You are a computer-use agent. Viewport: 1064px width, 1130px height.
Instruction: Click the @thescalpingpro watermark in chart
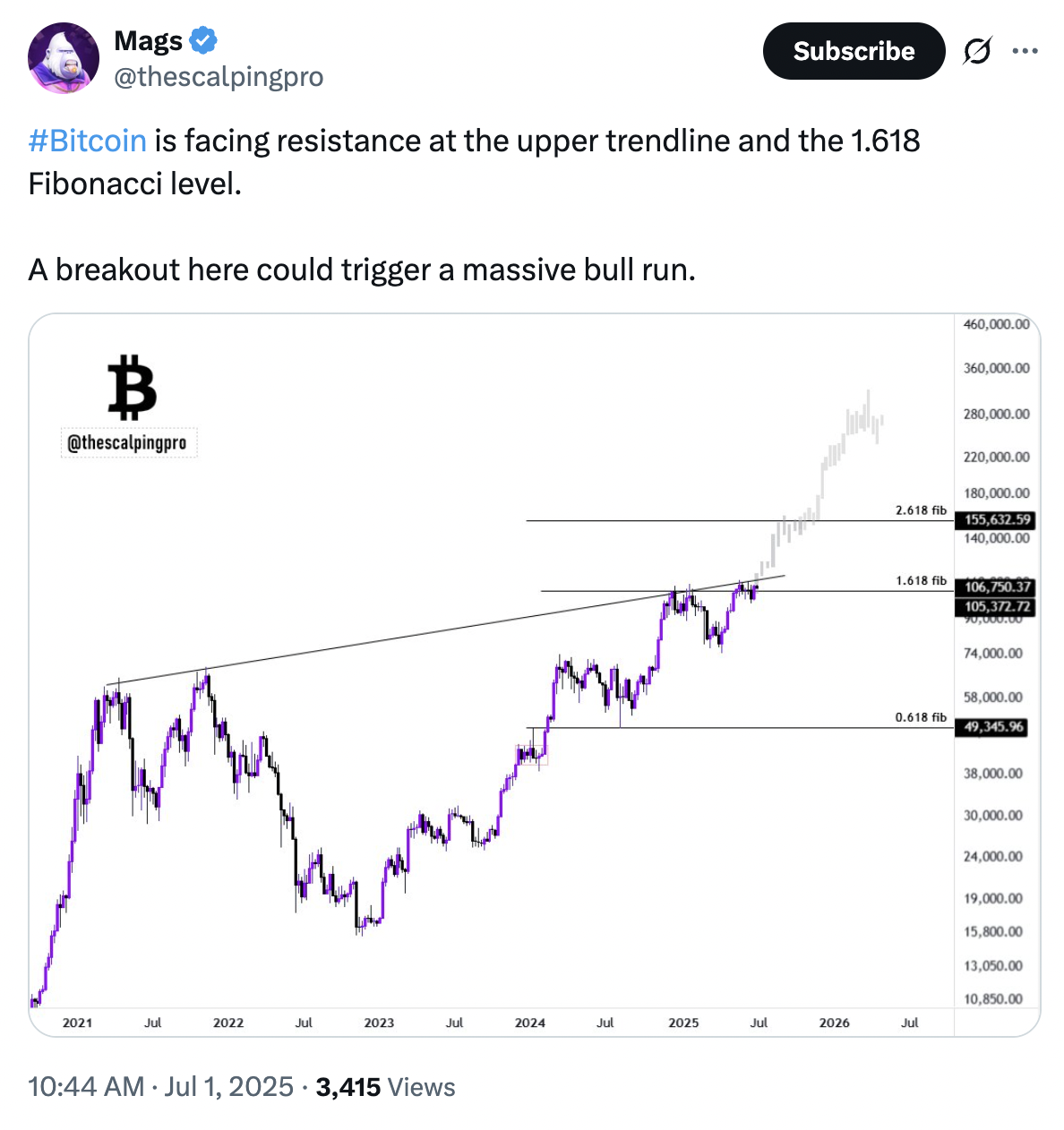[127, 442]
